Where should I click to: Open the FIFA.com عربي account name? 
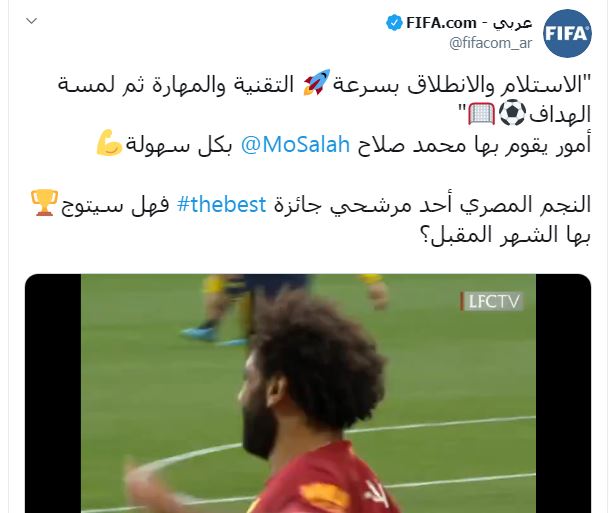[469, 23]
